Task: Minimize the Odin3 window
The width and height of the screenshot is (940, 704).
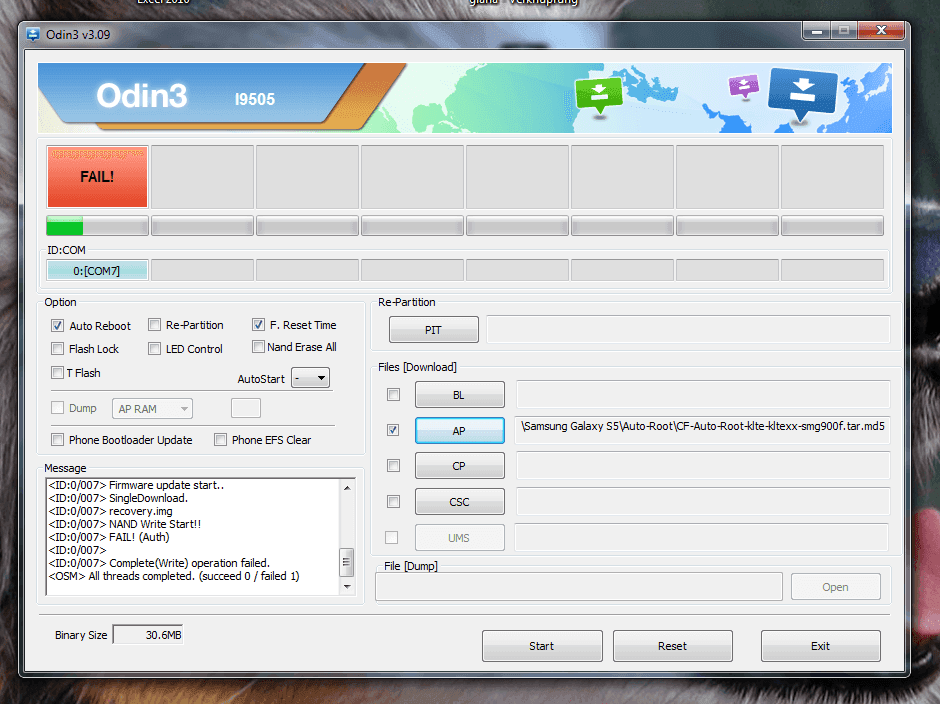Action: point(817,30)
